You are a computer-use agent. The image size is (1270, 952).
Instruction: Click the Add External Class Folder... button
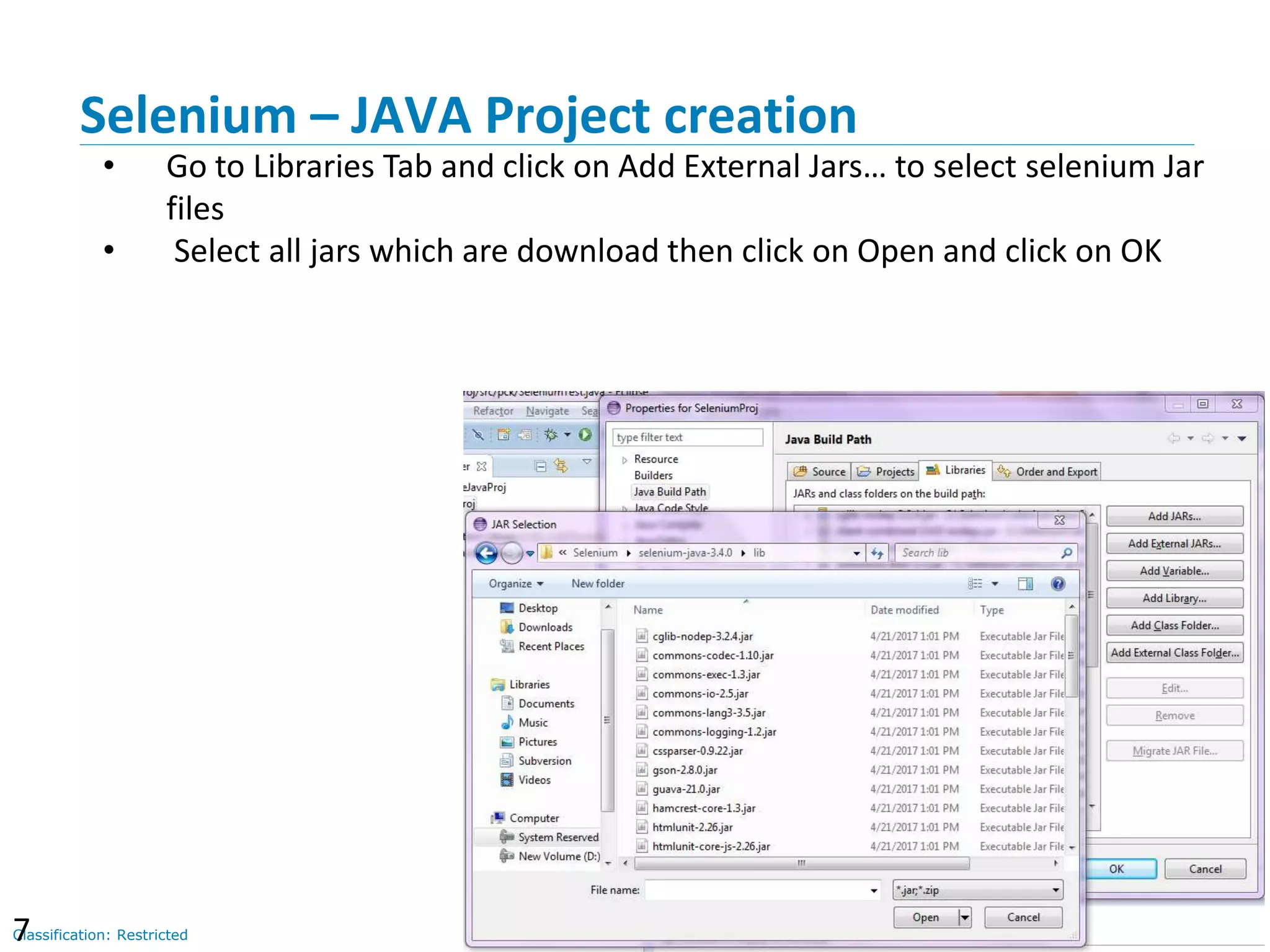pos(1175,653)
